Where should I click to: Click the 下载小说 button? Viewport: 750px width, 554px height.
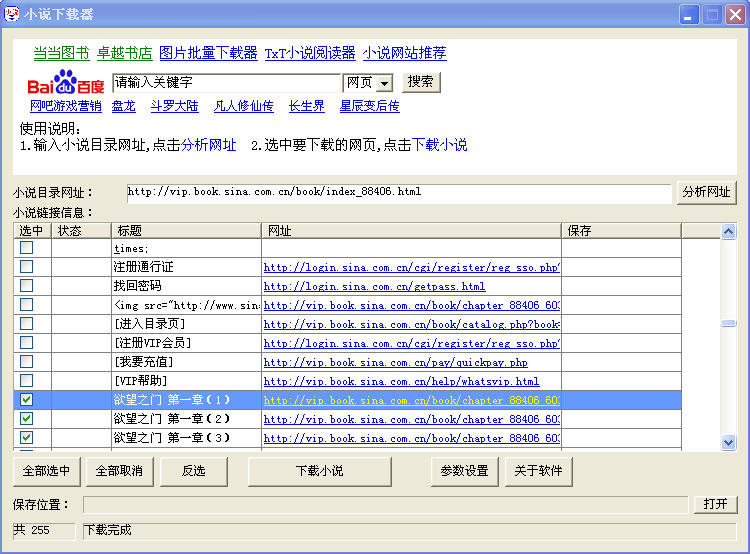pyautogui.click(x=320, y=471)
